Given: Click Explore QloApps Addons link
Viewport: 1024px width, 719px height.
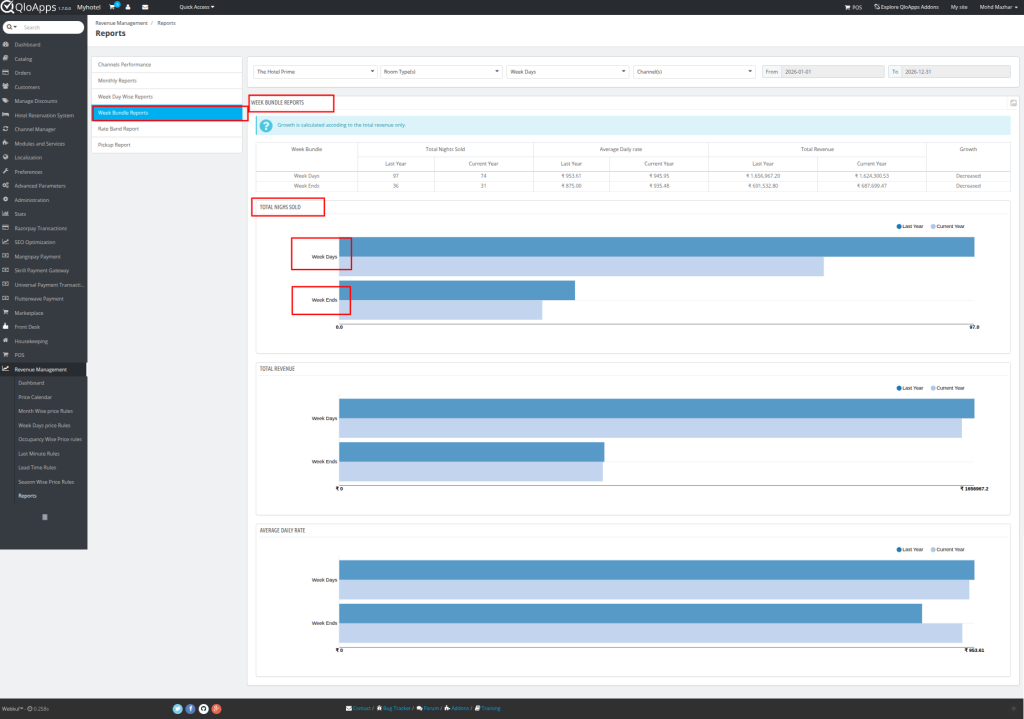Looking at the screenshot, I should pos(907,6).
